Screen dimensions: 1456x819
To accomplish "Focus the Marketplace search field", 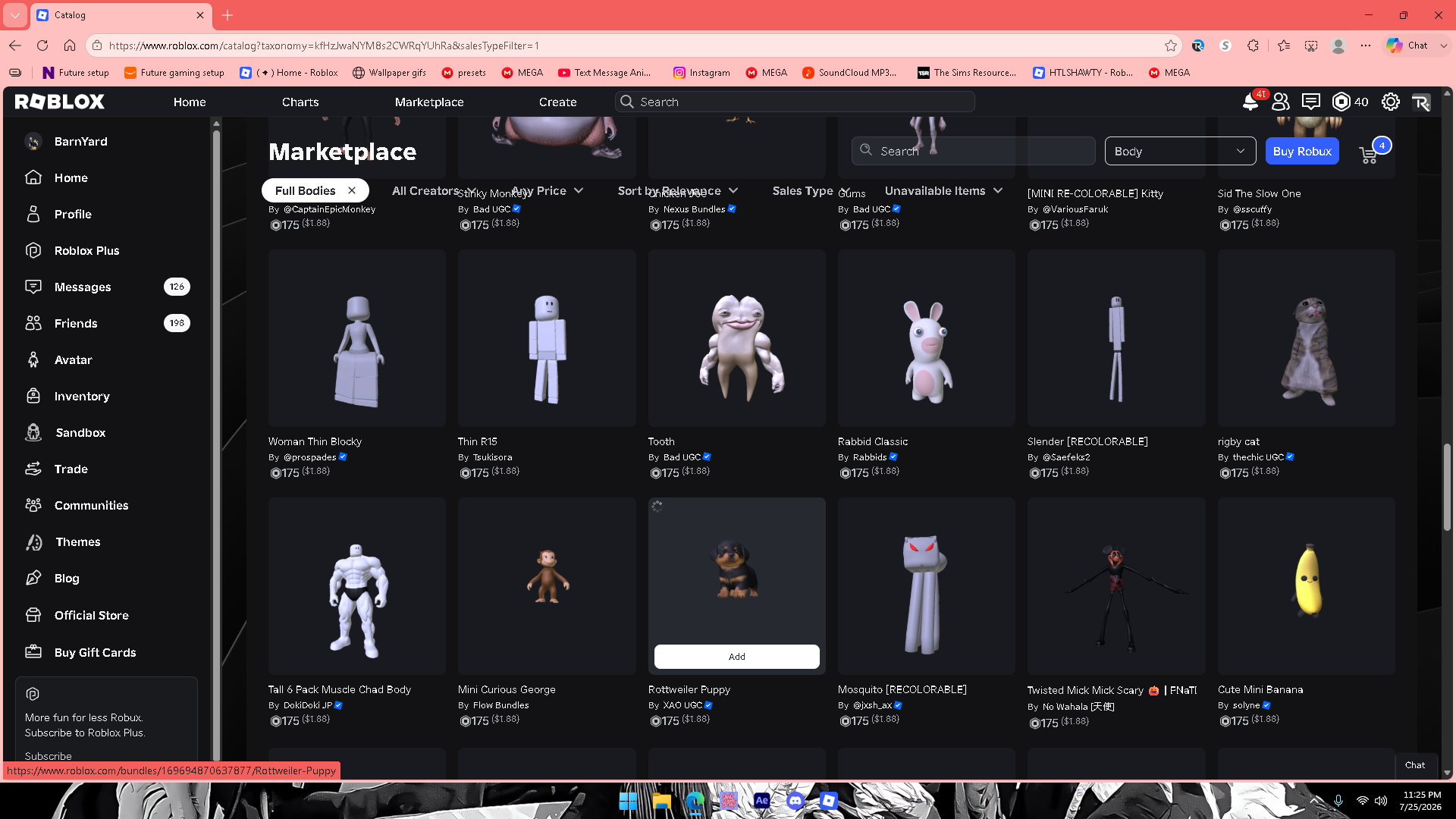I will coord(973,151).
